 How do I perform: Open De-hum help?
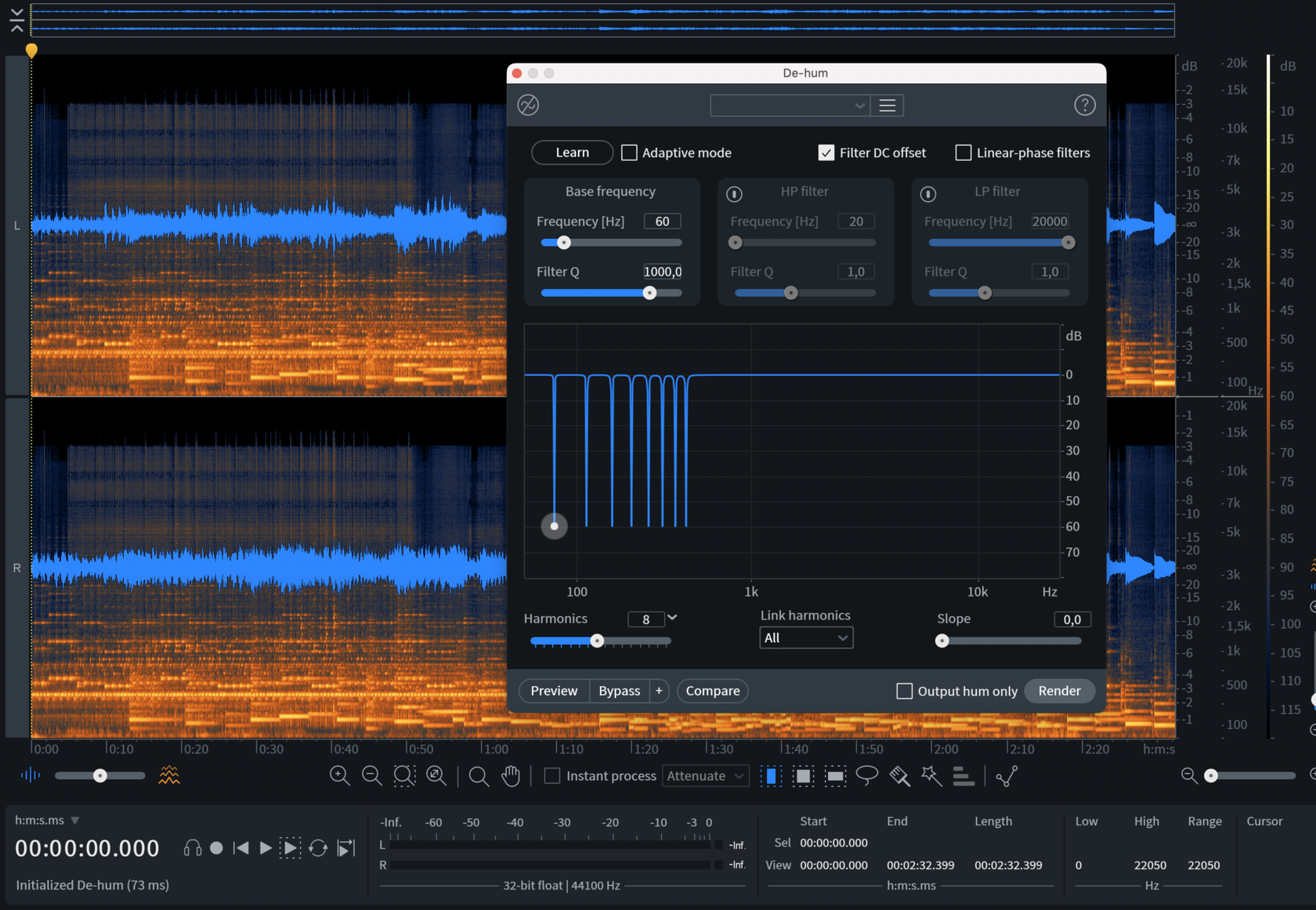(x=1084, y=105)
